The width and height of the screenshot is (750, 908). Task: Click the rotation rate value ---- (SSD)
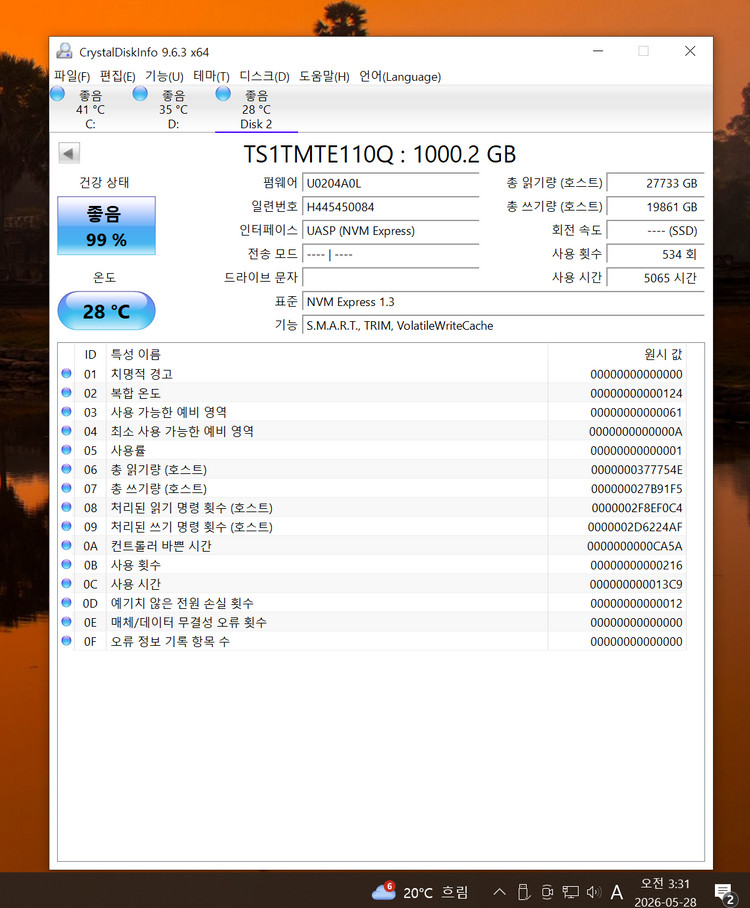(656, 231)
